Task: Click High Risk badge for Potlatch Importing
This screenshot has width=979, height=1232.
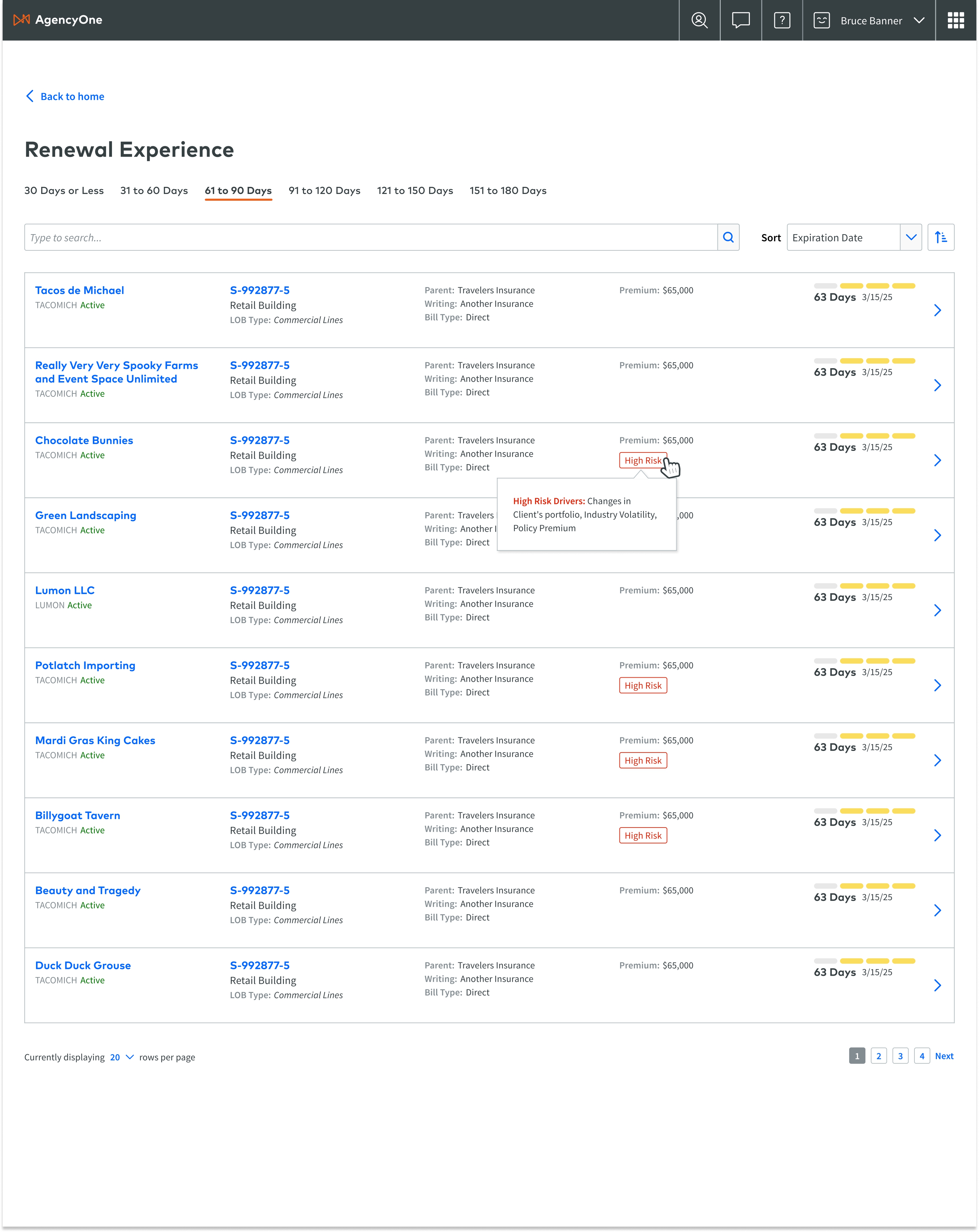Action: tap(642, 685)
